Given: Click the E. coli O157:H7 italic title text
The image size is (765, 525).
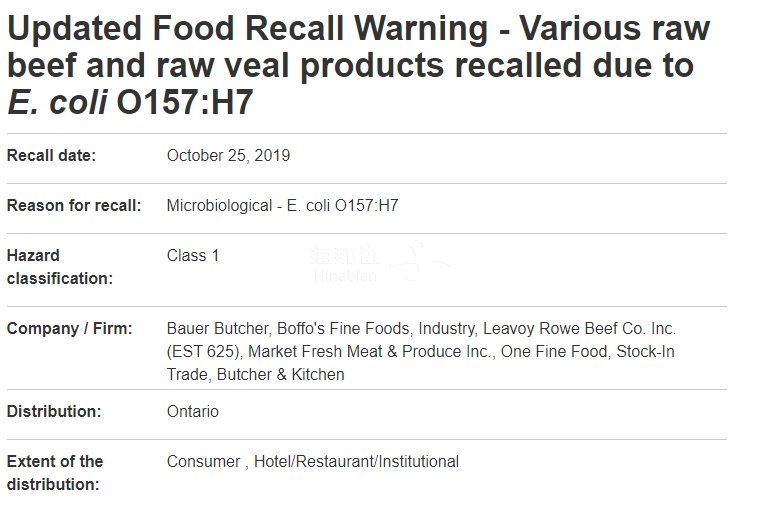Looking at the screenshot, I should [x=130, y=102].
